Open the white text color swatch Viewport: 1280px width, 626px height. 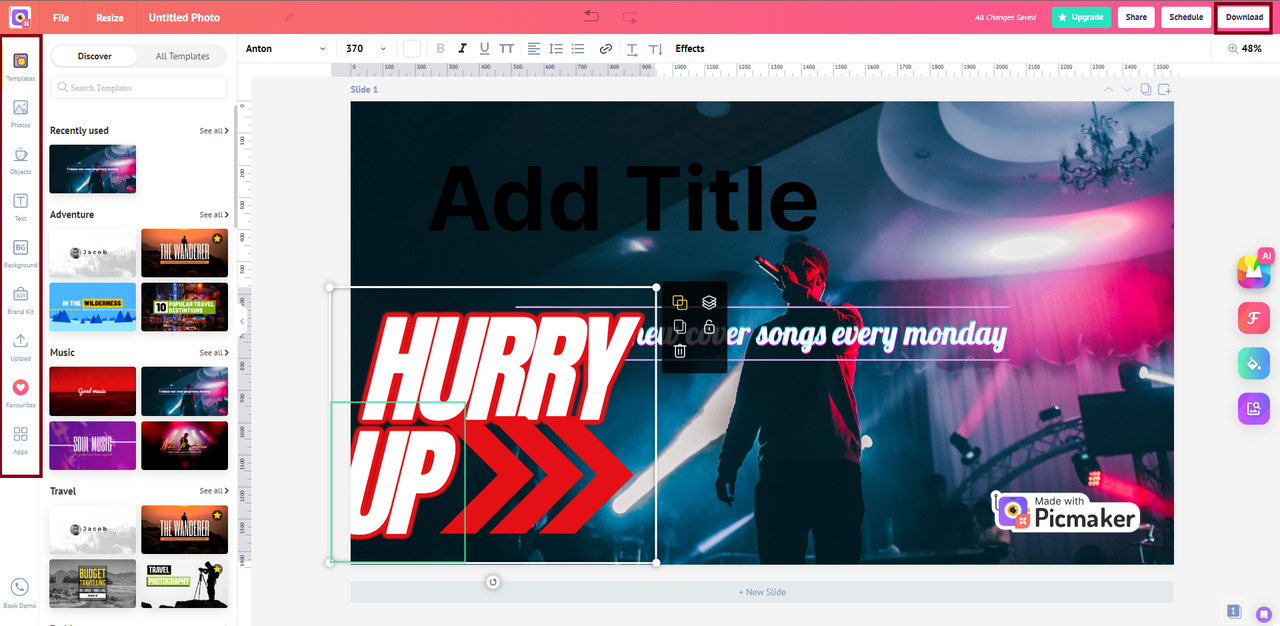[x=411, y=48]
